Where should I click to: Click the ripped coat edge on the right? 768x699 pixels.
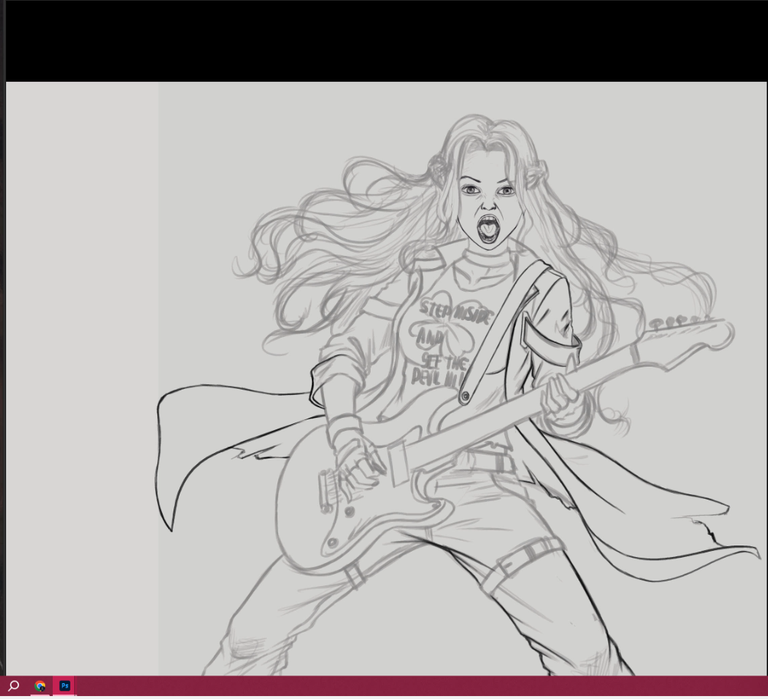tap(708, 529)
